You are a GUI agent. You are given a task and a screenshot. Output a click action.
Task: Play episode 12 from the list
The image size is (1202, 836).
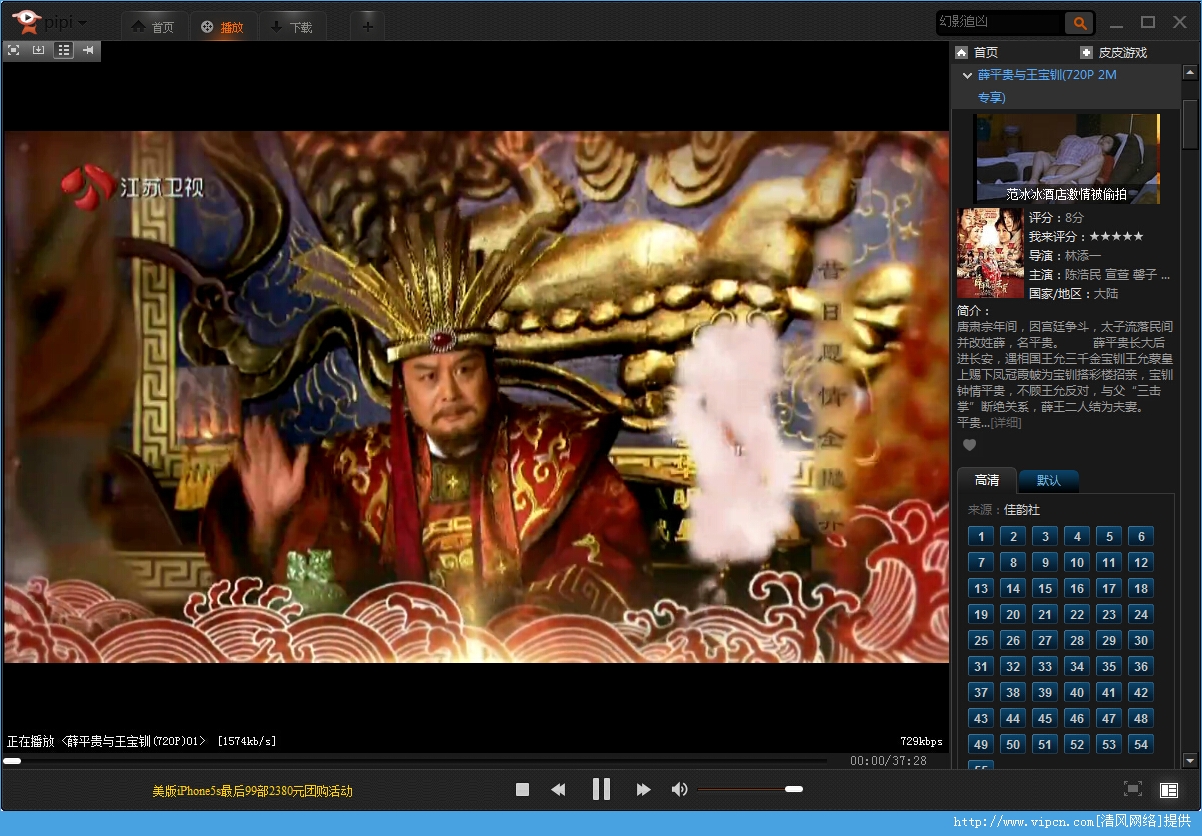tap(1140, 562)
